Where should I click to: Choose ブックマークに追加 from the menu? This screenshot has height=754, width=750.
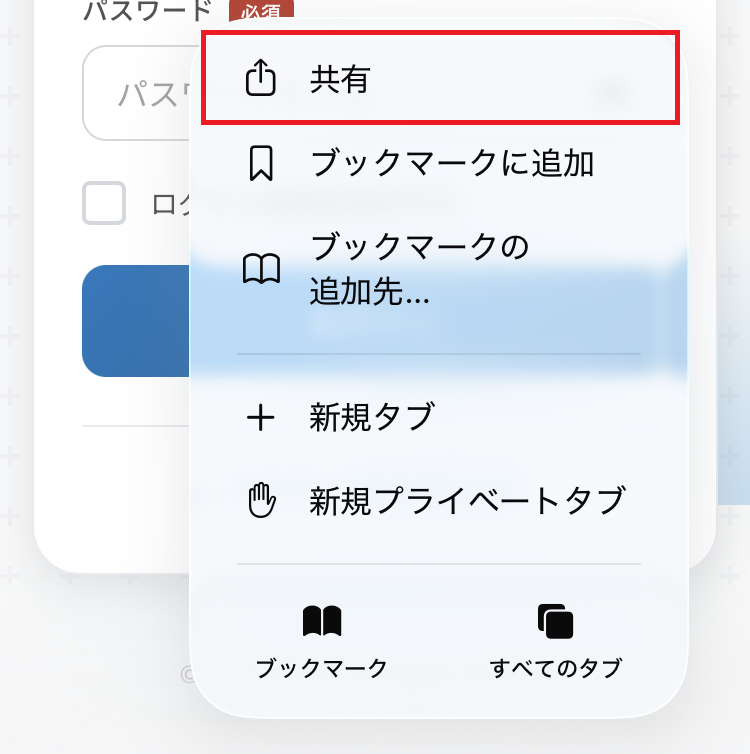440,163
